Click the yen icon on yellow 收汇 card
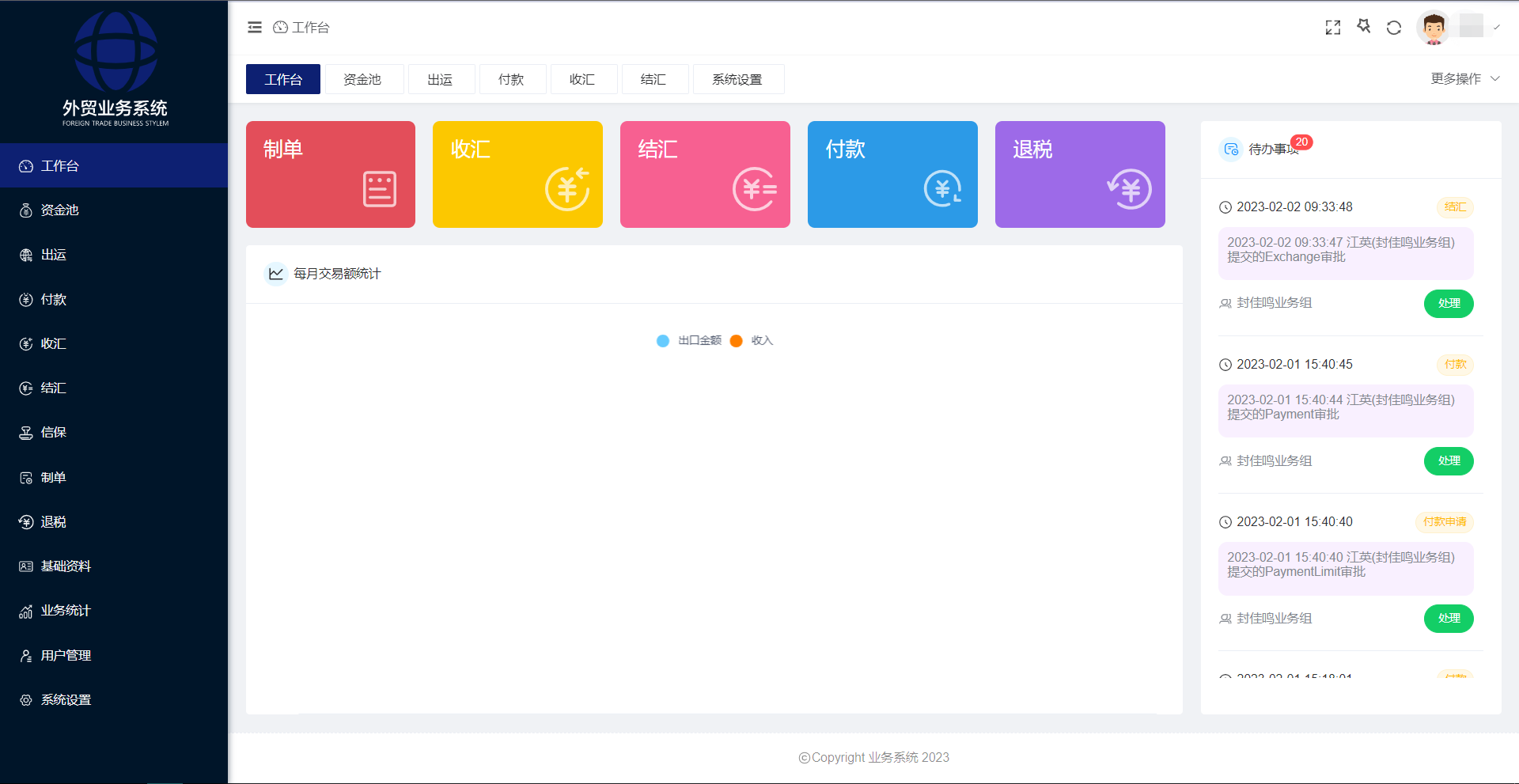Image resolution: width=1519 pixels, height=784 pixels. tap(567, 188)
